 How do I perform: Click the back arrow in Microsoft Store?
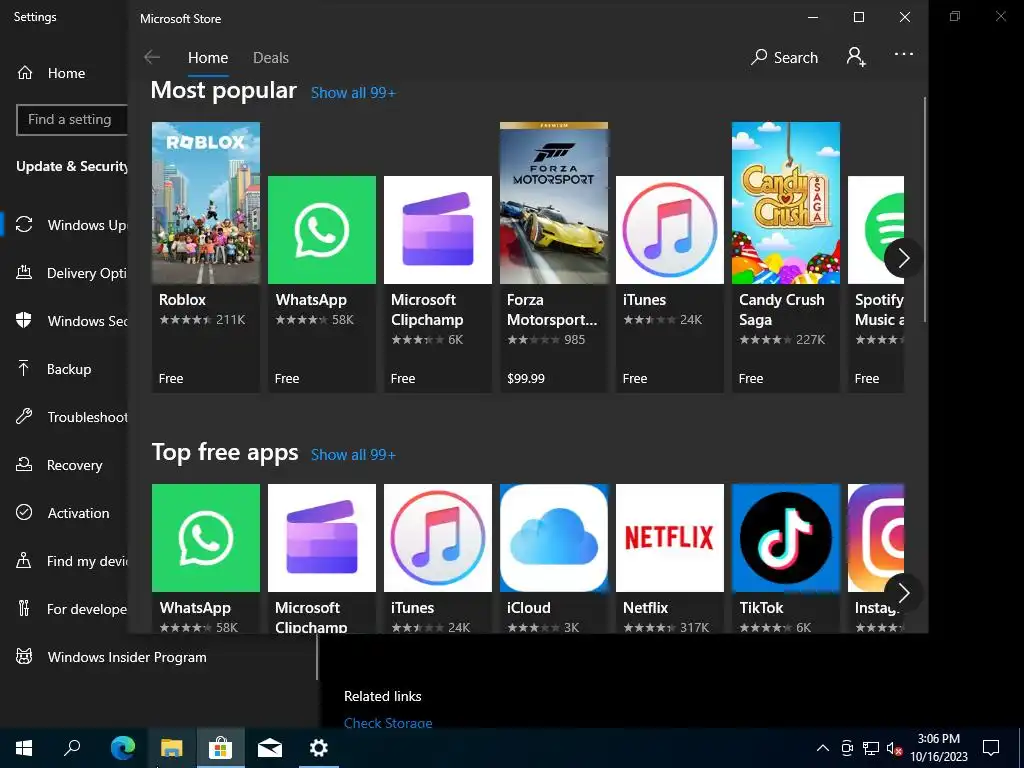(152, 57)
